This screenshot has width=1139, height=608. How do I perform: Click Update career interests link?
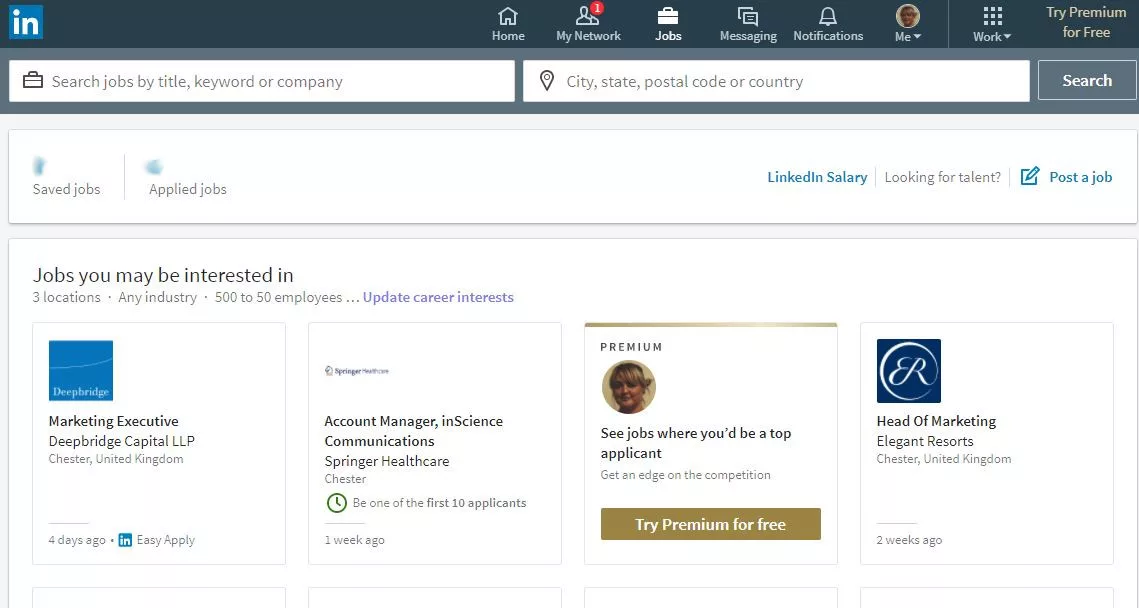coord(438,297)
